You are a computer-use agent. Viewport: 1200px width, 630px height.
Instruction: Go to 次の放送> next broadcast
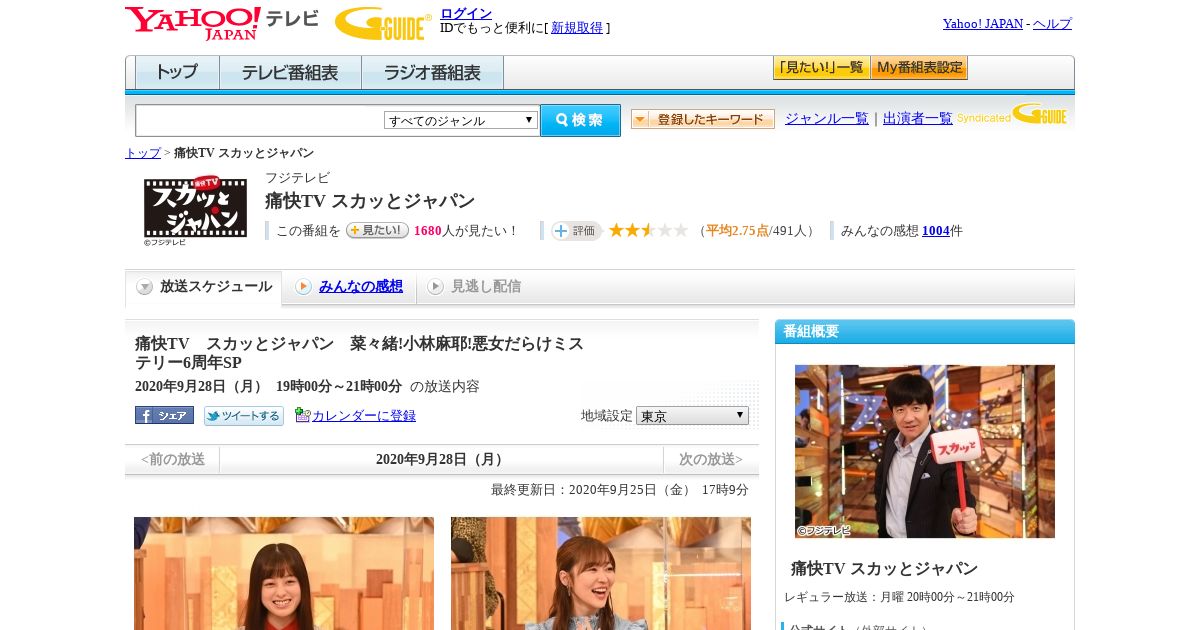(x=711, y=460)
